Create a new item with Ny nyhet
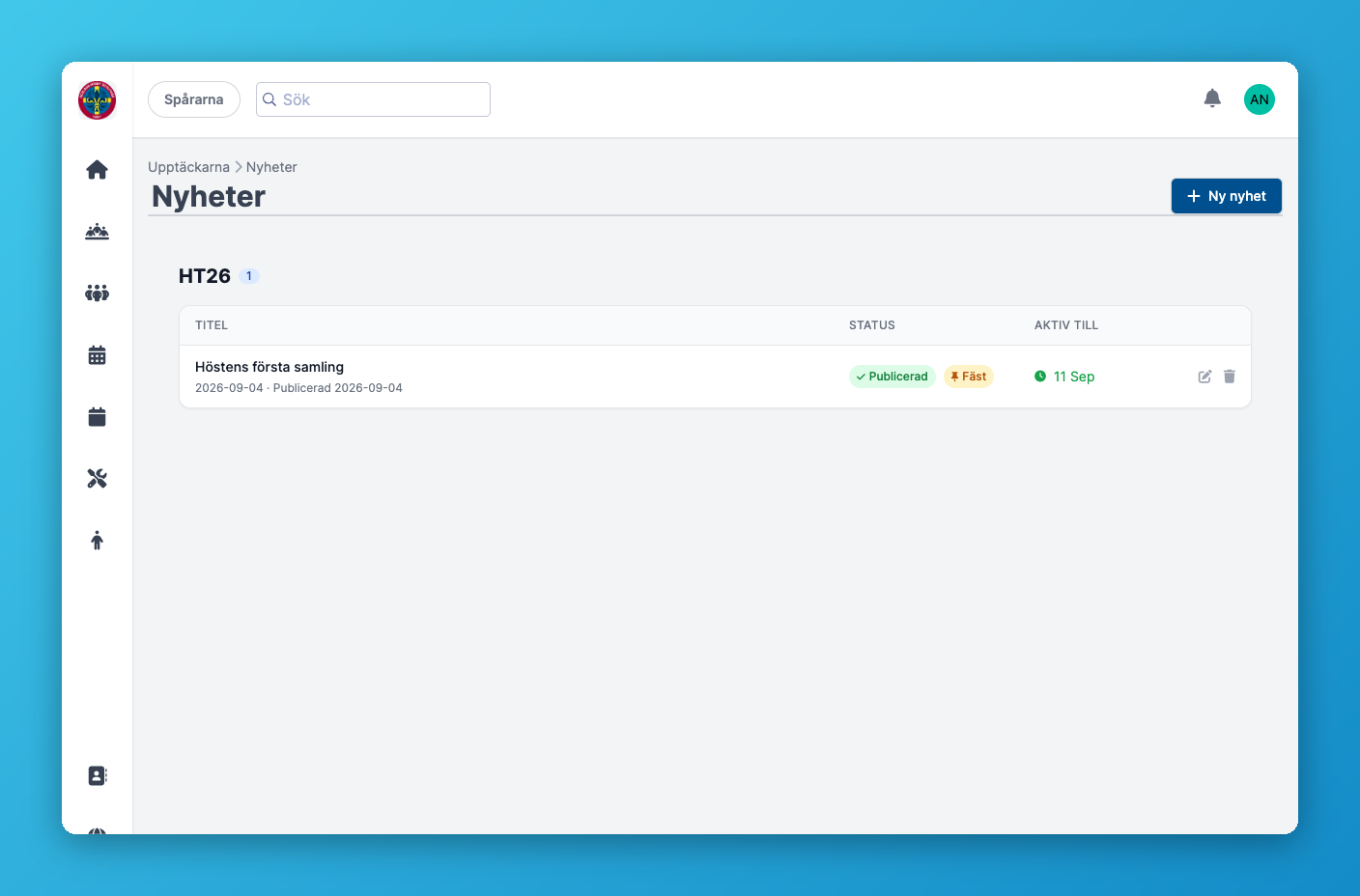Image resolution: width=1360 pixels, height=896 pixels. [x=1227, y=196]
